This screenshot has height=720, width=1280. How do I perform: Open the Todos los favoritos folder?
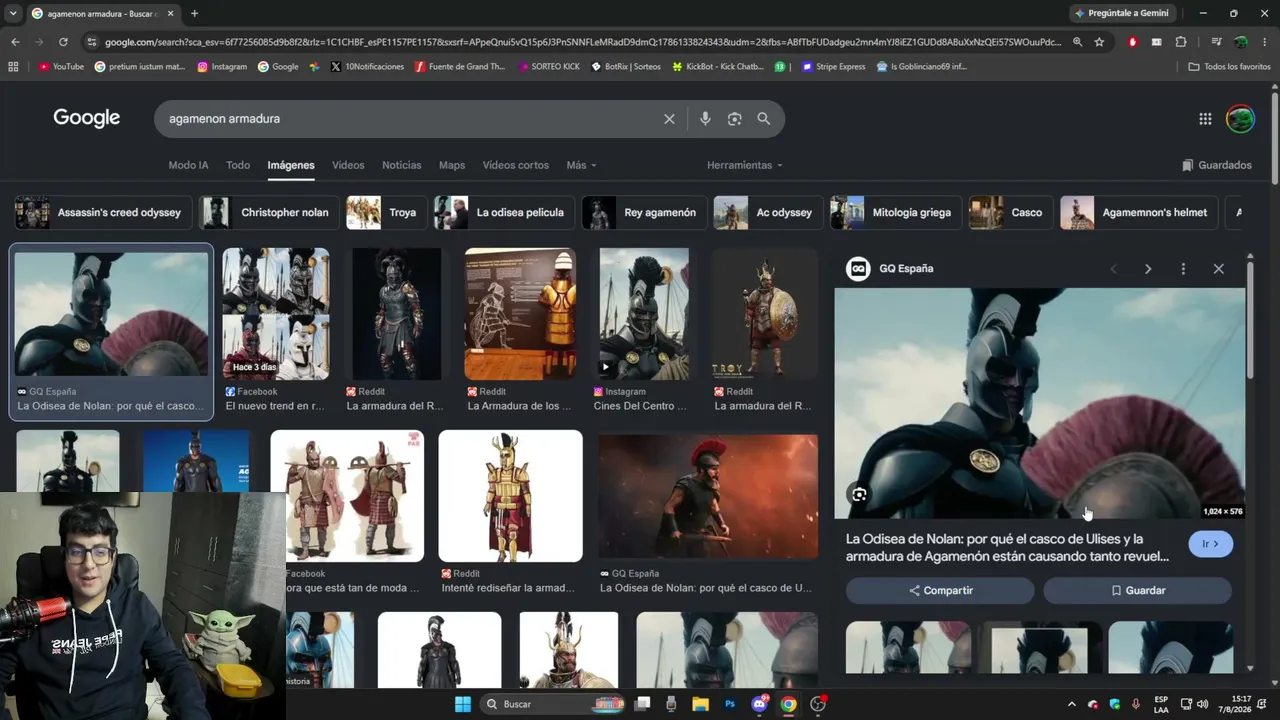click(1229, 67)
